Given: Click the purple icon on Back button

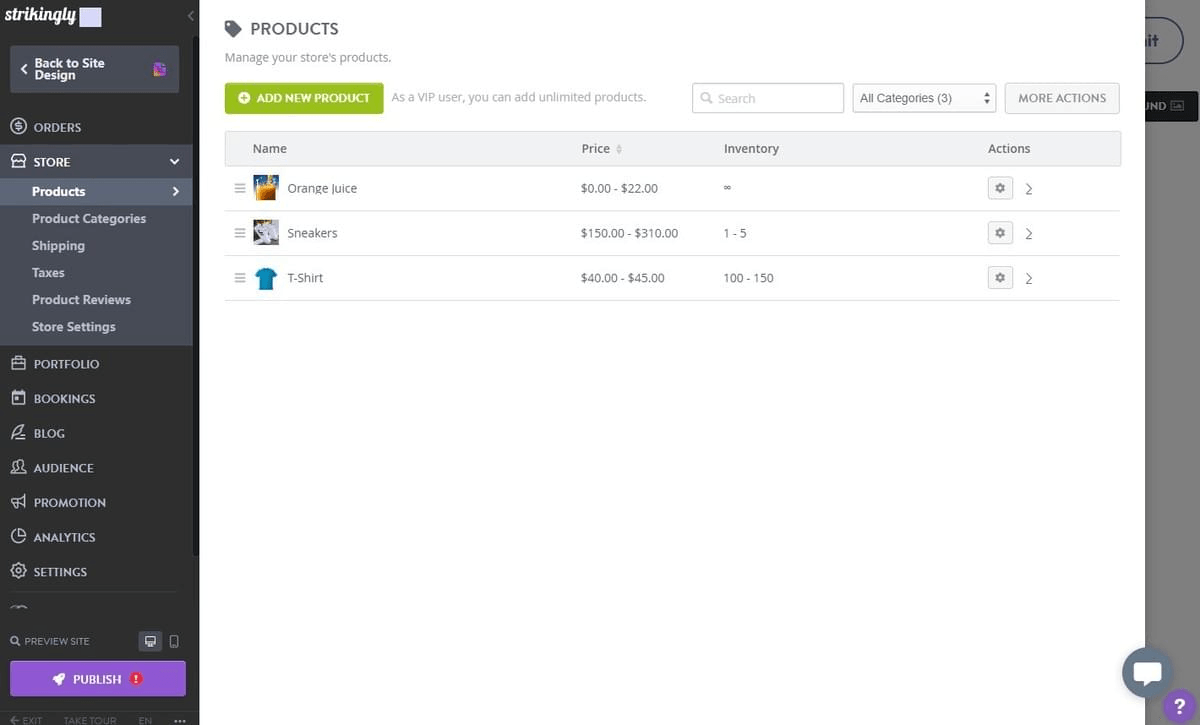Looking at the screenshot, I should click(x=159, y=69).
